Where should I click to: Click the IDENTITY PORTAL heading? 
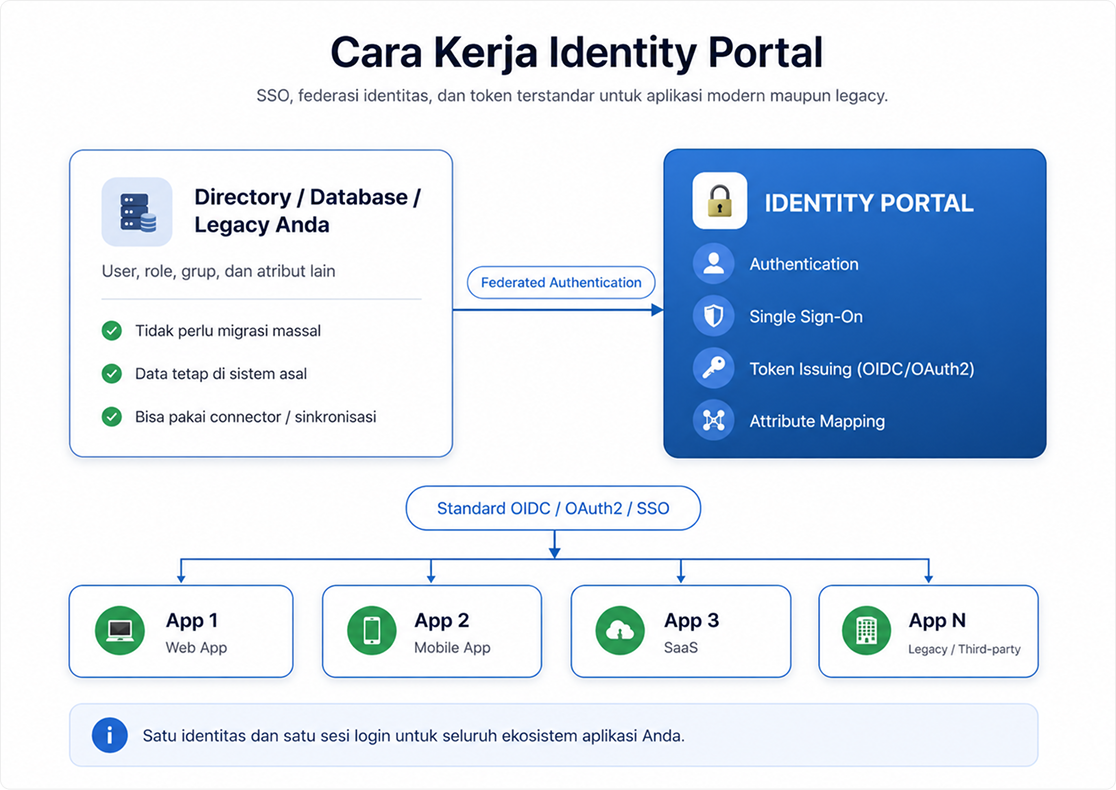869,204
